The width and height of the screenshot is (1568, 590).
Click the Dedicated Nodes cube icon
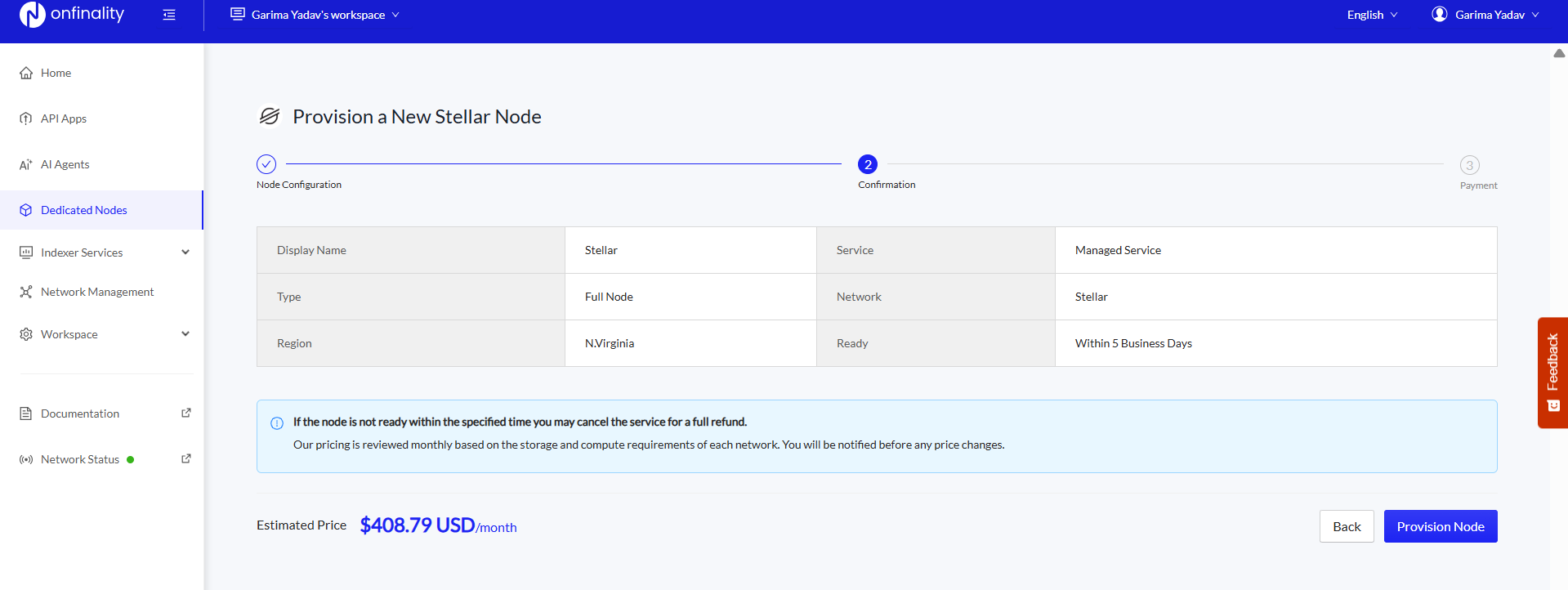point(26,210)
